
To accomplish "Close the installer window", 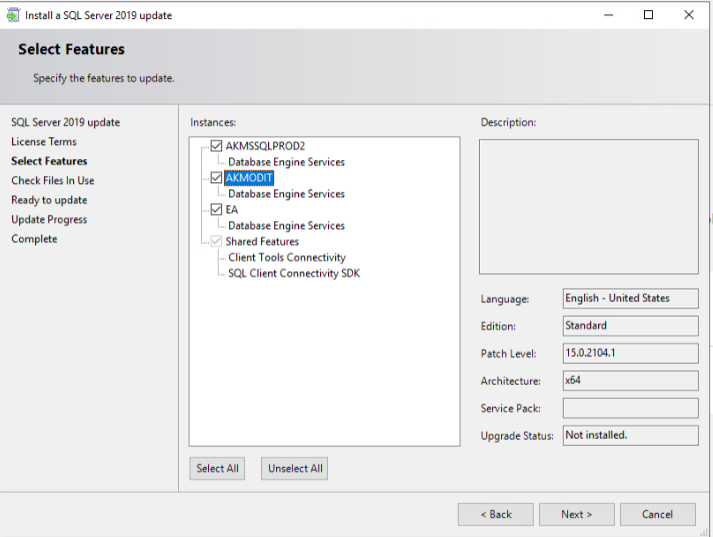I will (x=688, y=15).
